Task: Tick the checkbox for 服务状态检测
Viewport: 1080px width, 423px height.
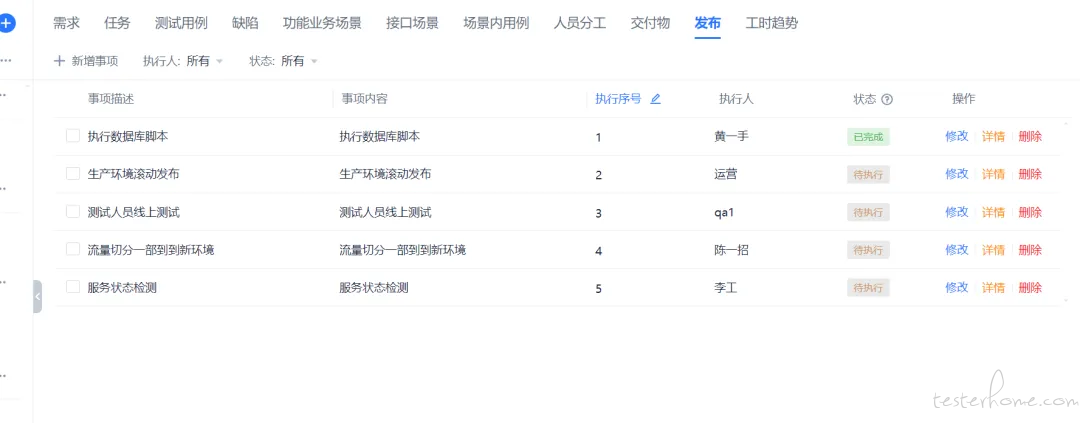Action: pyautogui.click(x=73, y=287)
